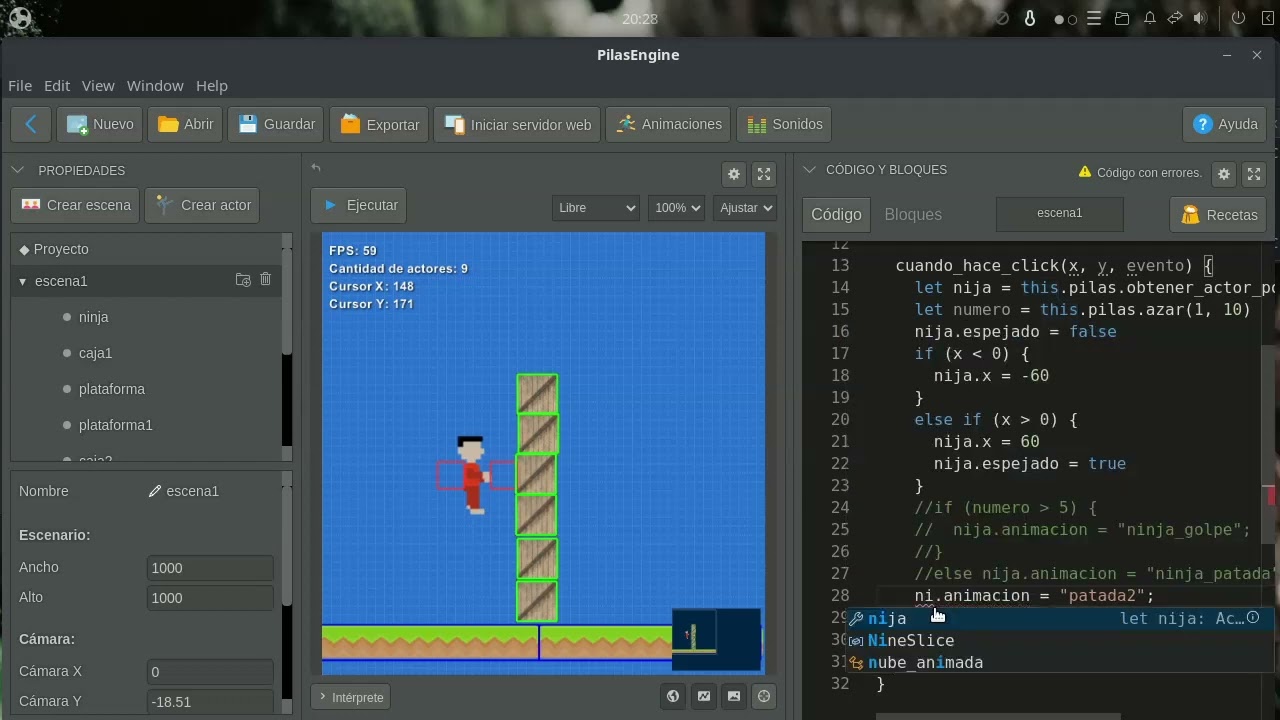Open the Animaciones editor
The height and width of the screenshot is (720, 1280).
click(668, 124)
